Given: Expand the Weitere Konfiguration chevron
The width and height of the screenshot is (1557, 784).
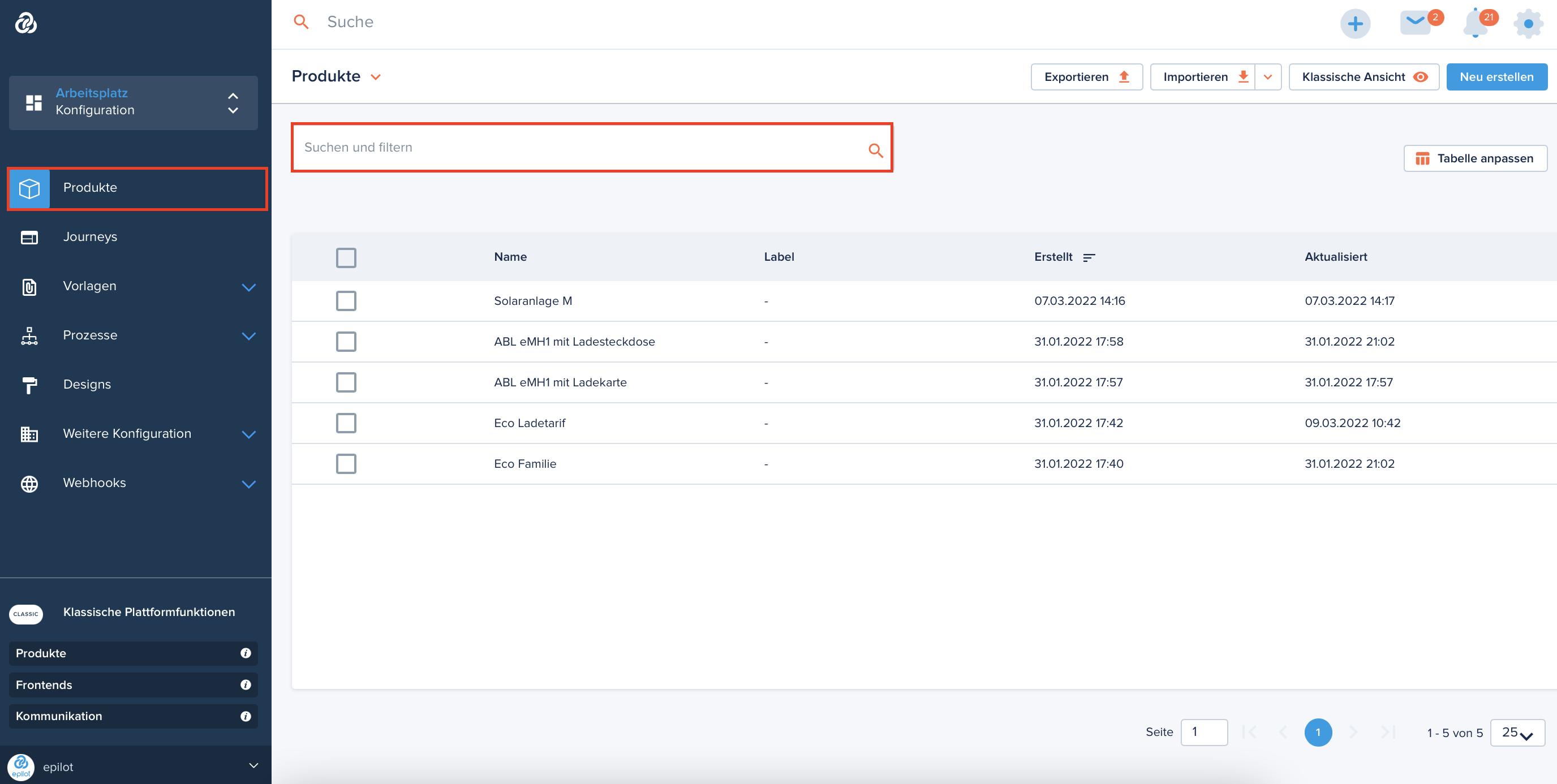Looking at the screenshot, I should pos(248,434).
